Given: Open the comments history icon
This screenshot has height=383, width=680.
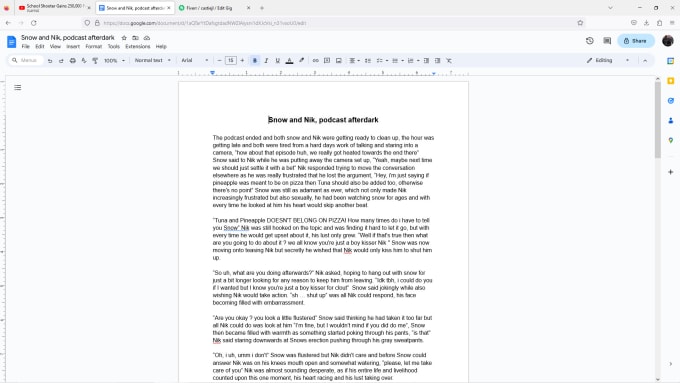Looking at the screenshot, I should (607, 41).
